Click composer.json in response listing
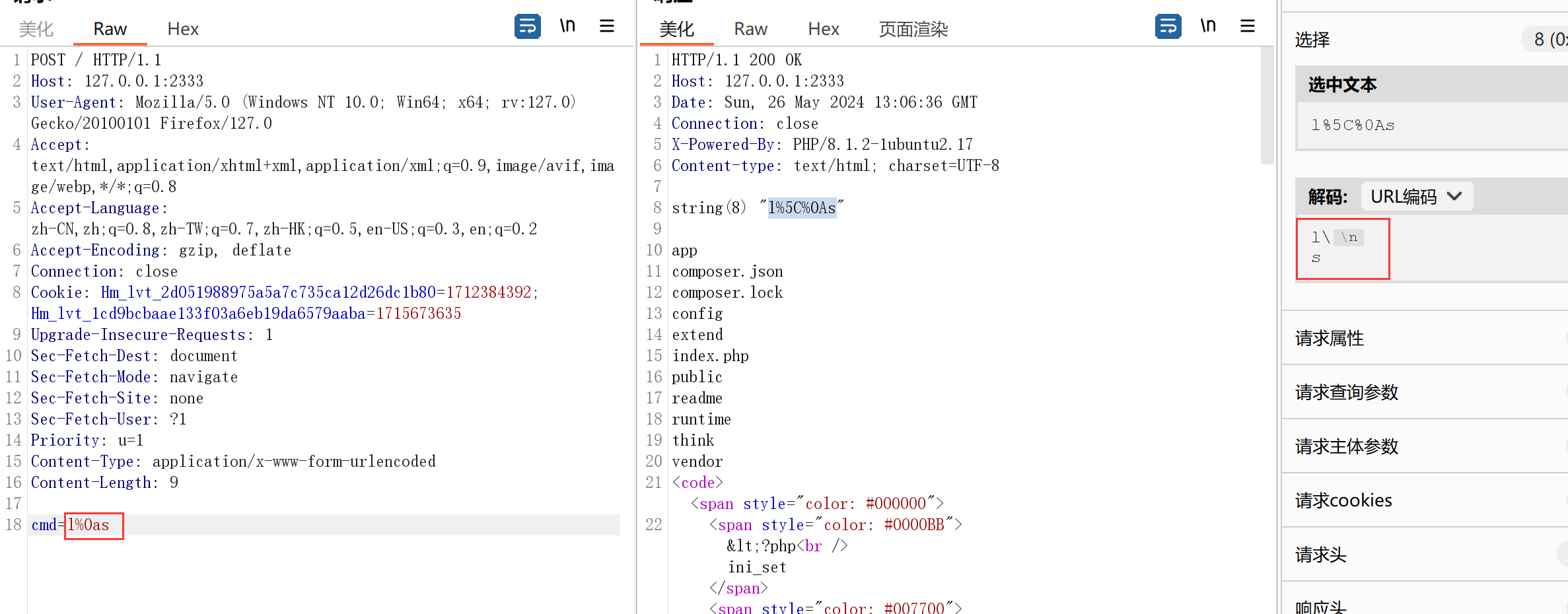1568x614 pixels. (727, 271)
